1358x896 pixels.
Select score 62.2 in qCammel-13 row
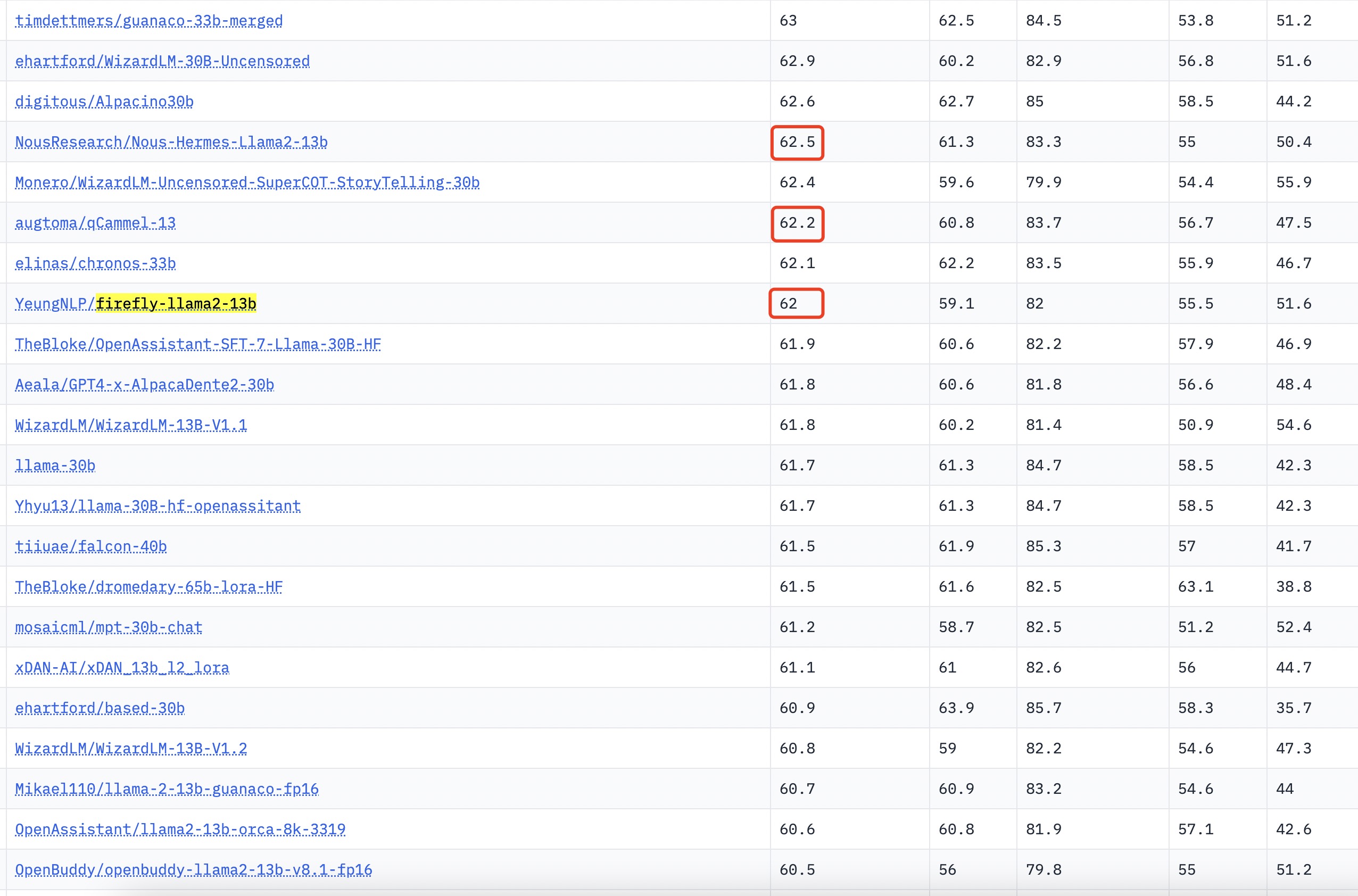797,223
